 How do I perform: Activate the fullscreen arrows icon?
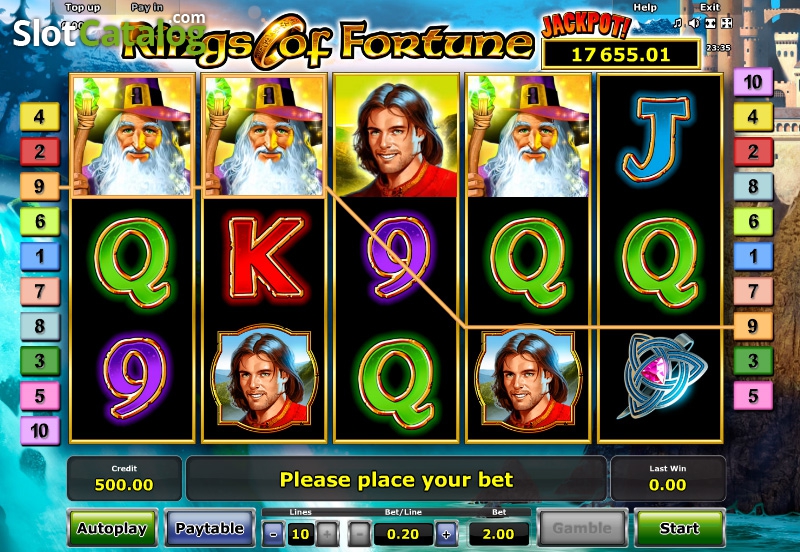(x=727, y=23)
